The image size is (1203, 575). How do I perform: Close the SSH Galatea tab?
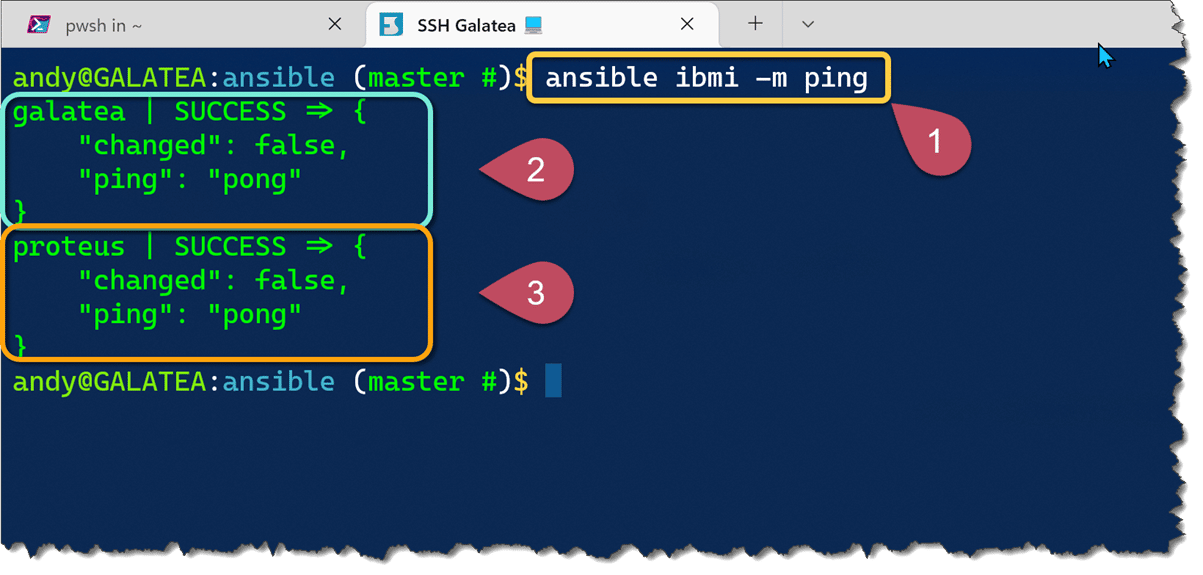687,25
